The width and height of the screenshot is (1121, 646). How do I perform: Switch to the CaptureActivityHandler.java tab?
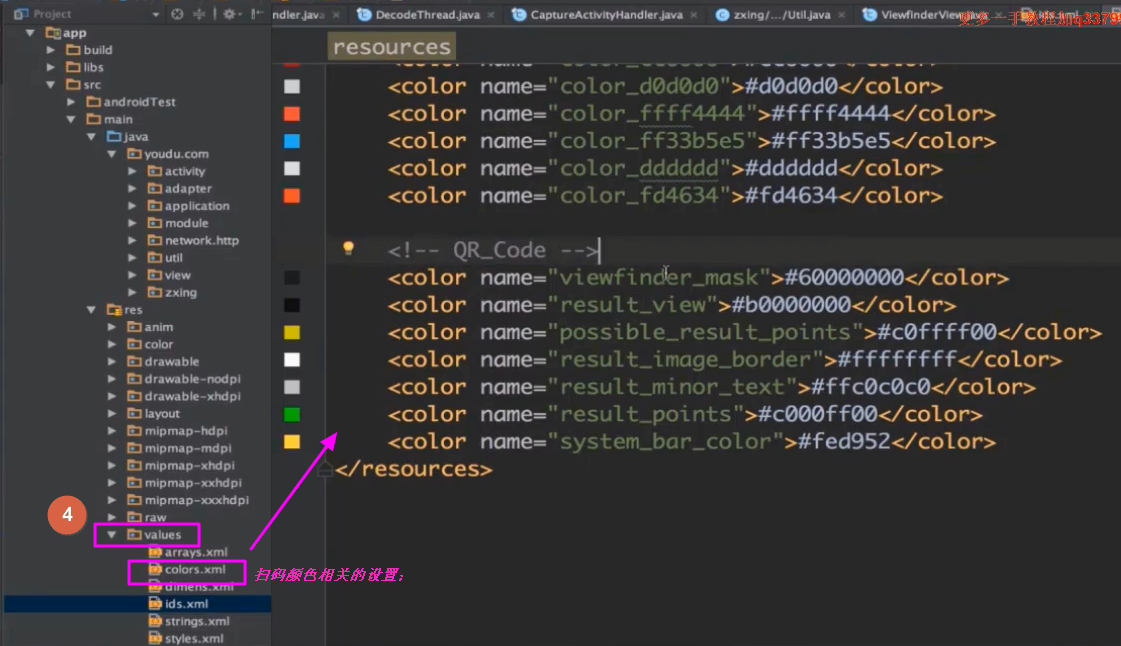(606, 15)
